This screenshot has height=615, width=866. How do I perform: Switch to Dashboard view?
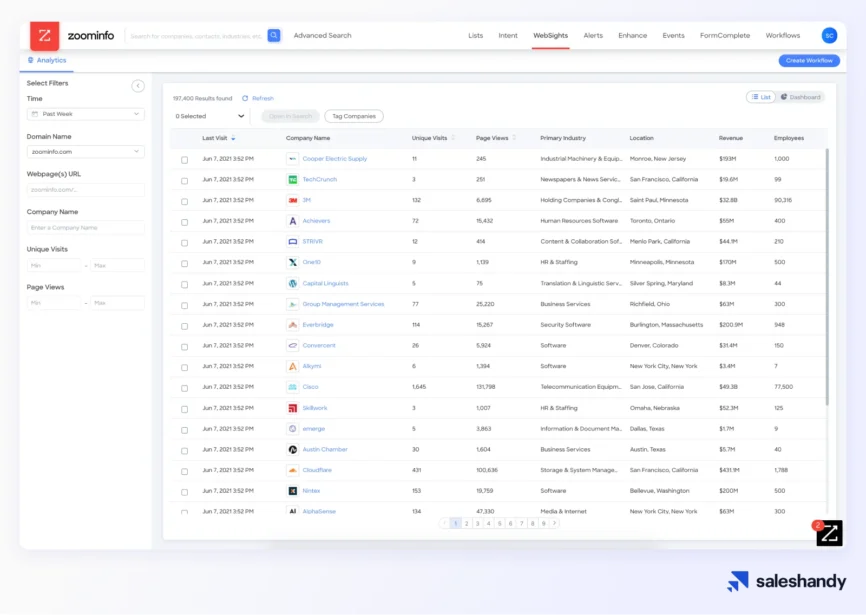(800, 97)
